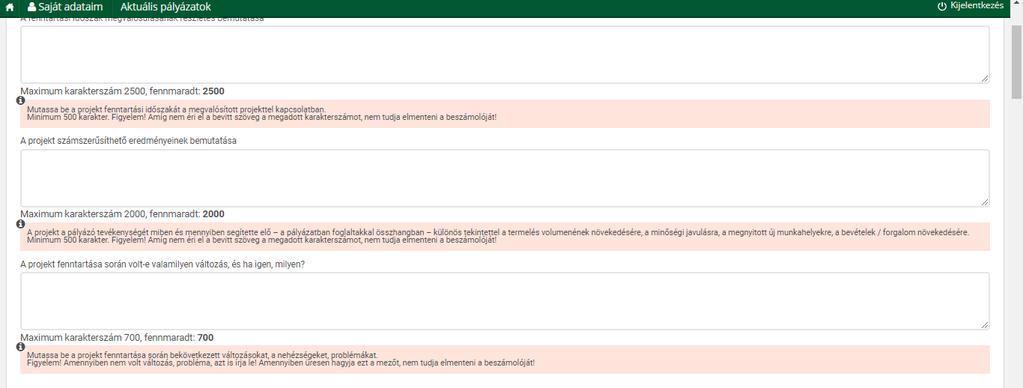
Task: Focus the fenntartási időszak text area
Action: point(505,55)
